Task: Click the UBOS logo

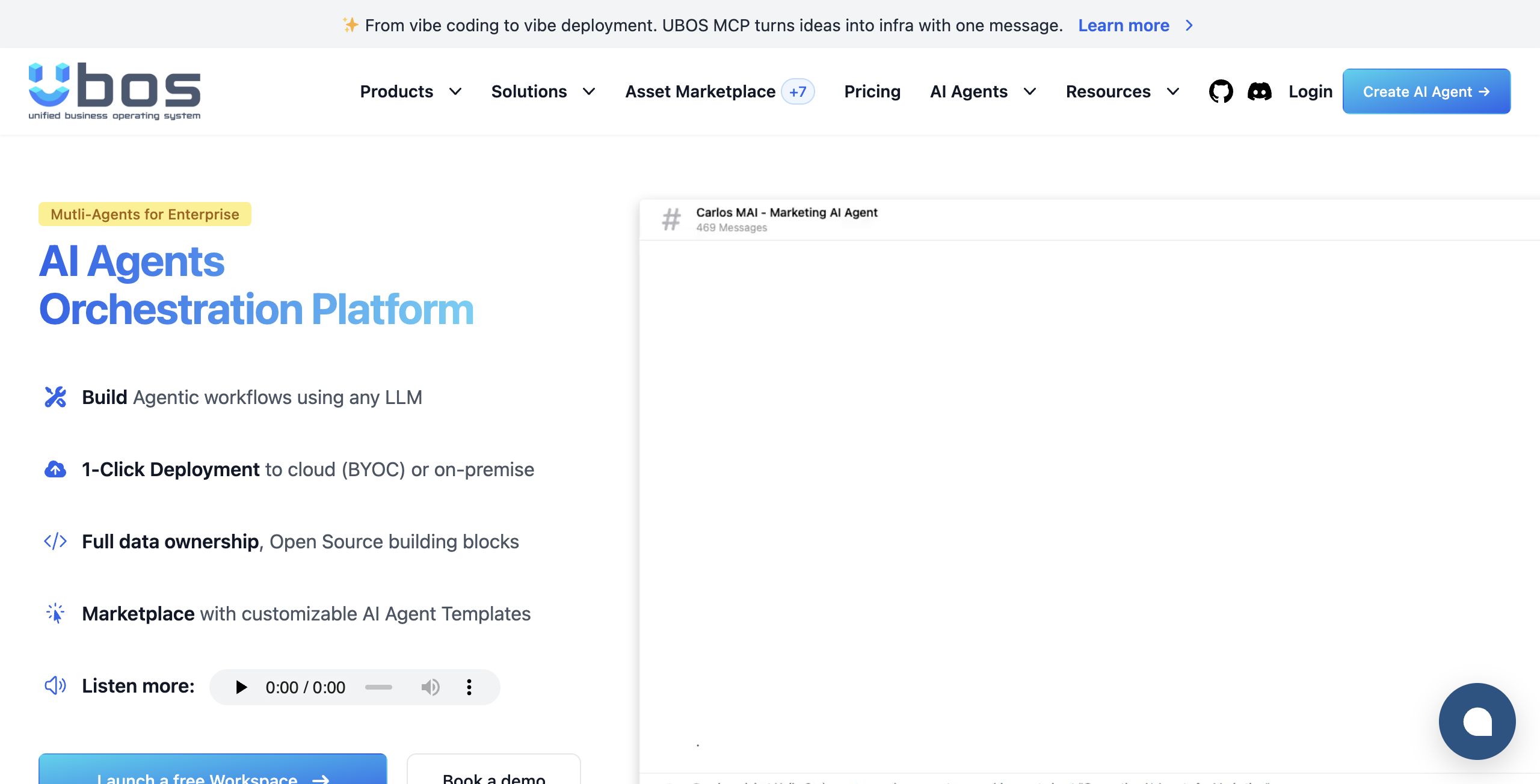Action: (x=114, y=91)
